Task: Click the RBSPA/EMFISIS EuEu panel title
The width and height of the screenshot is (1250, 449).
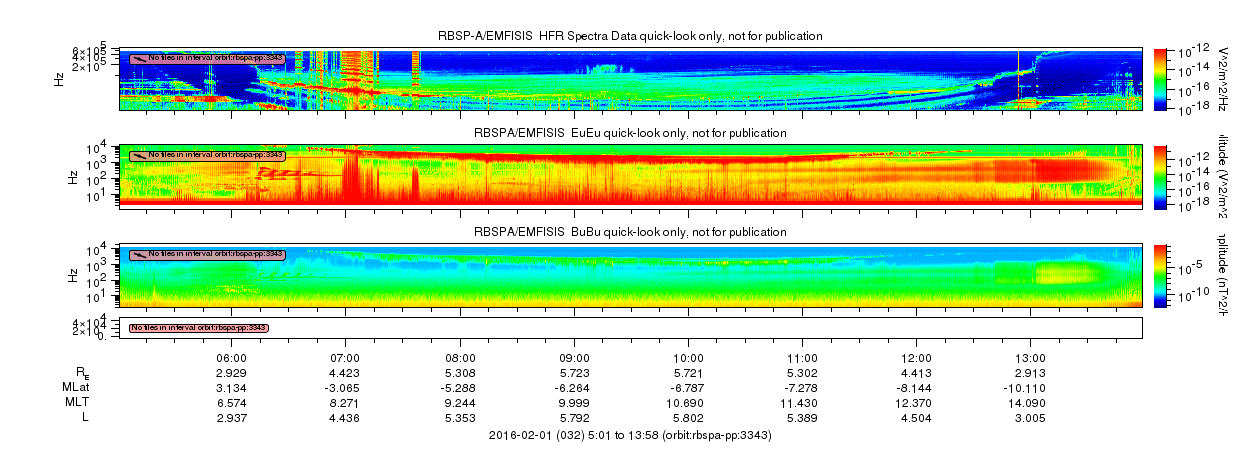Action: [630, 133]
